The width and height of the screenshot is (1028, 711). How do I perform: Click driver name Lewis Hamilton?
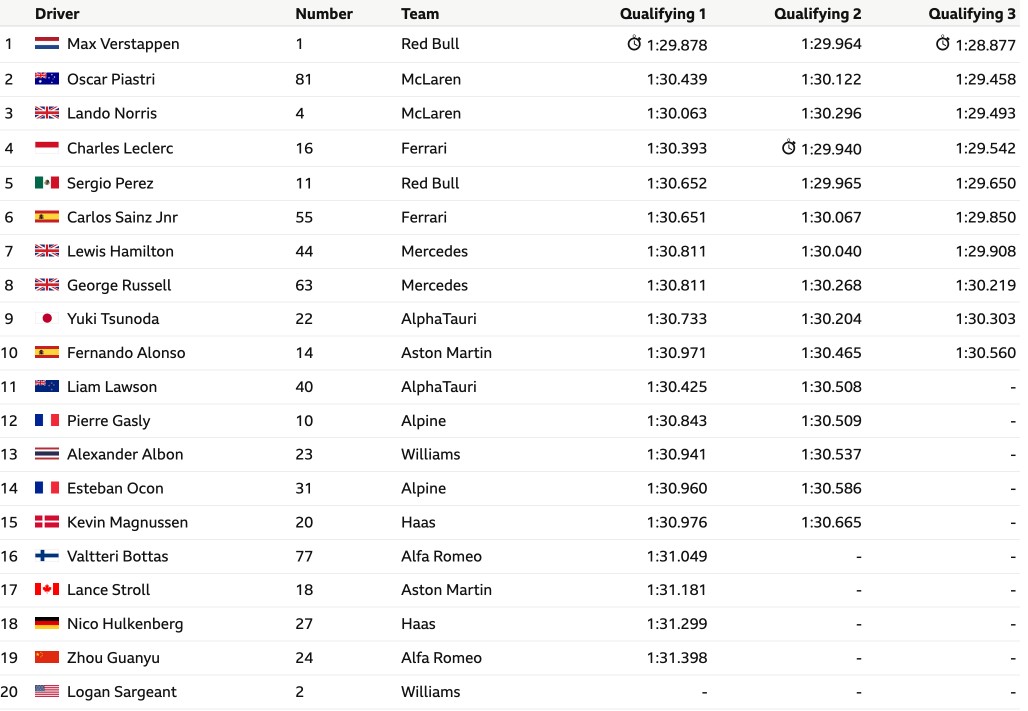120,251
